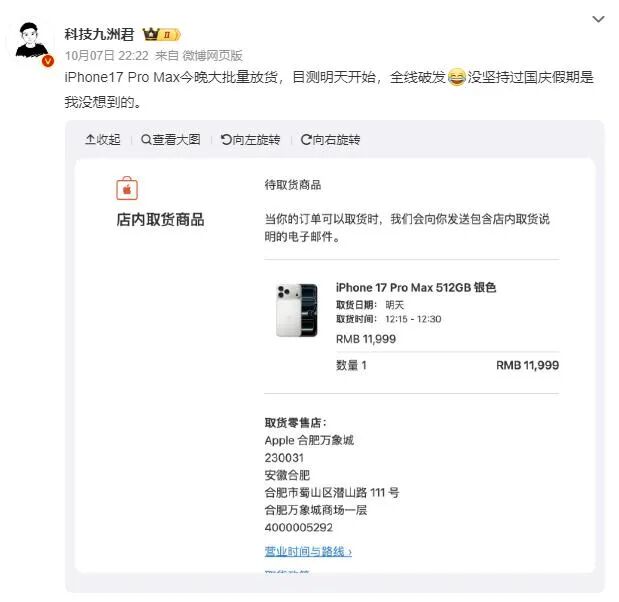Click the counter-clockwise rotate arrow icon
The height and width of the screenshot is (602, 619).
click(226, 140)
